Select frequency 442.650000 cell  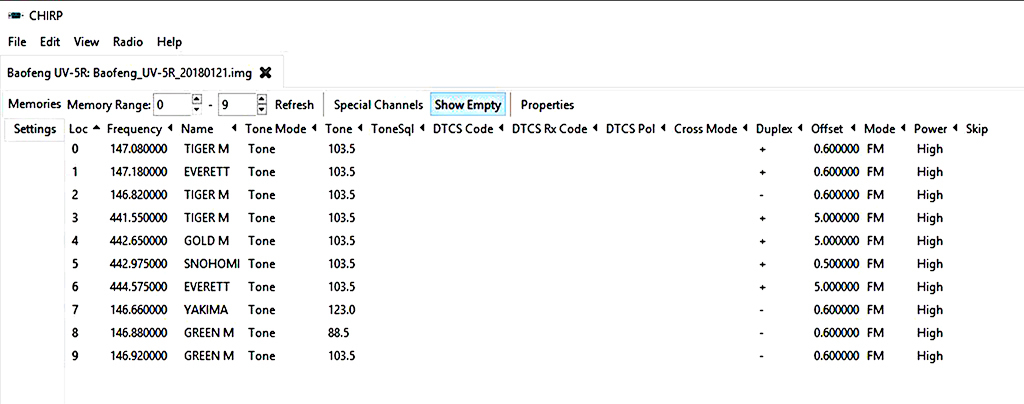138,241
